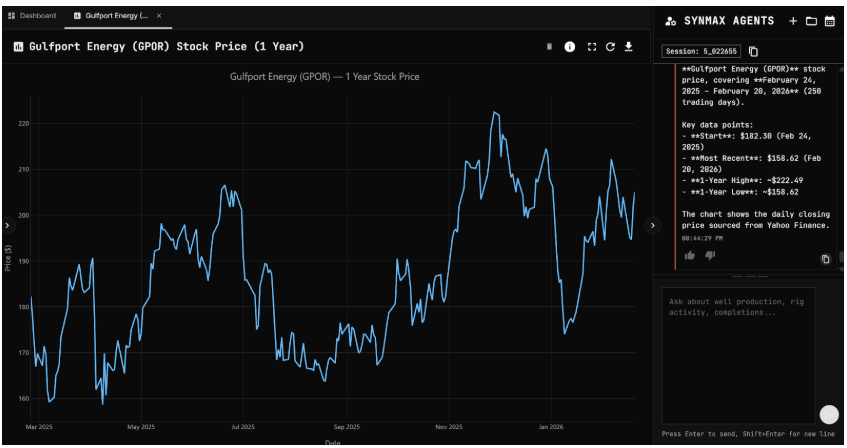The height and width of the screenshot is (448, 847).
Task: Toggle thumbs down on agent response
Action: coord(710,256)
